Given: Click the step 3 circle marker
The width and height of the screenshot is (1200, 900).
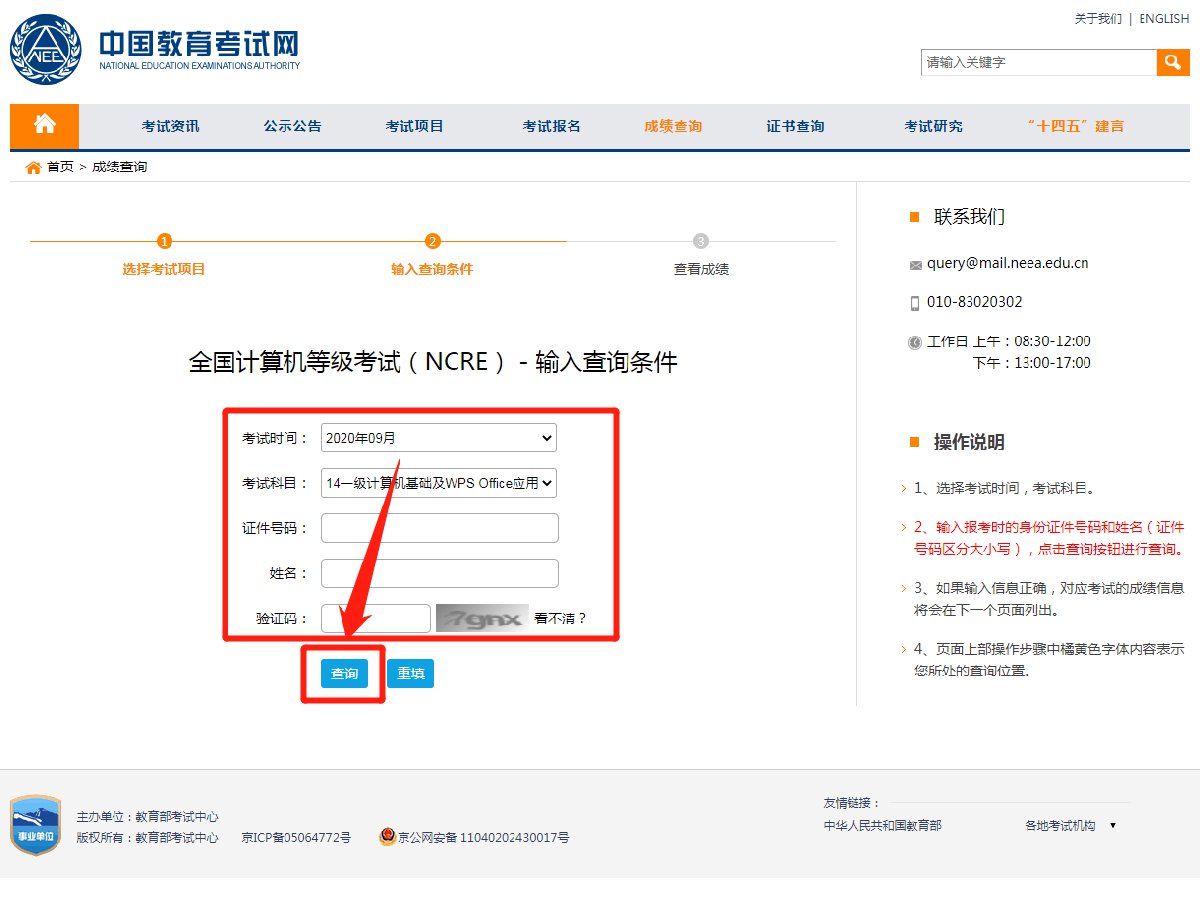Looking at the screenshot, I should [x=701, y=241].
